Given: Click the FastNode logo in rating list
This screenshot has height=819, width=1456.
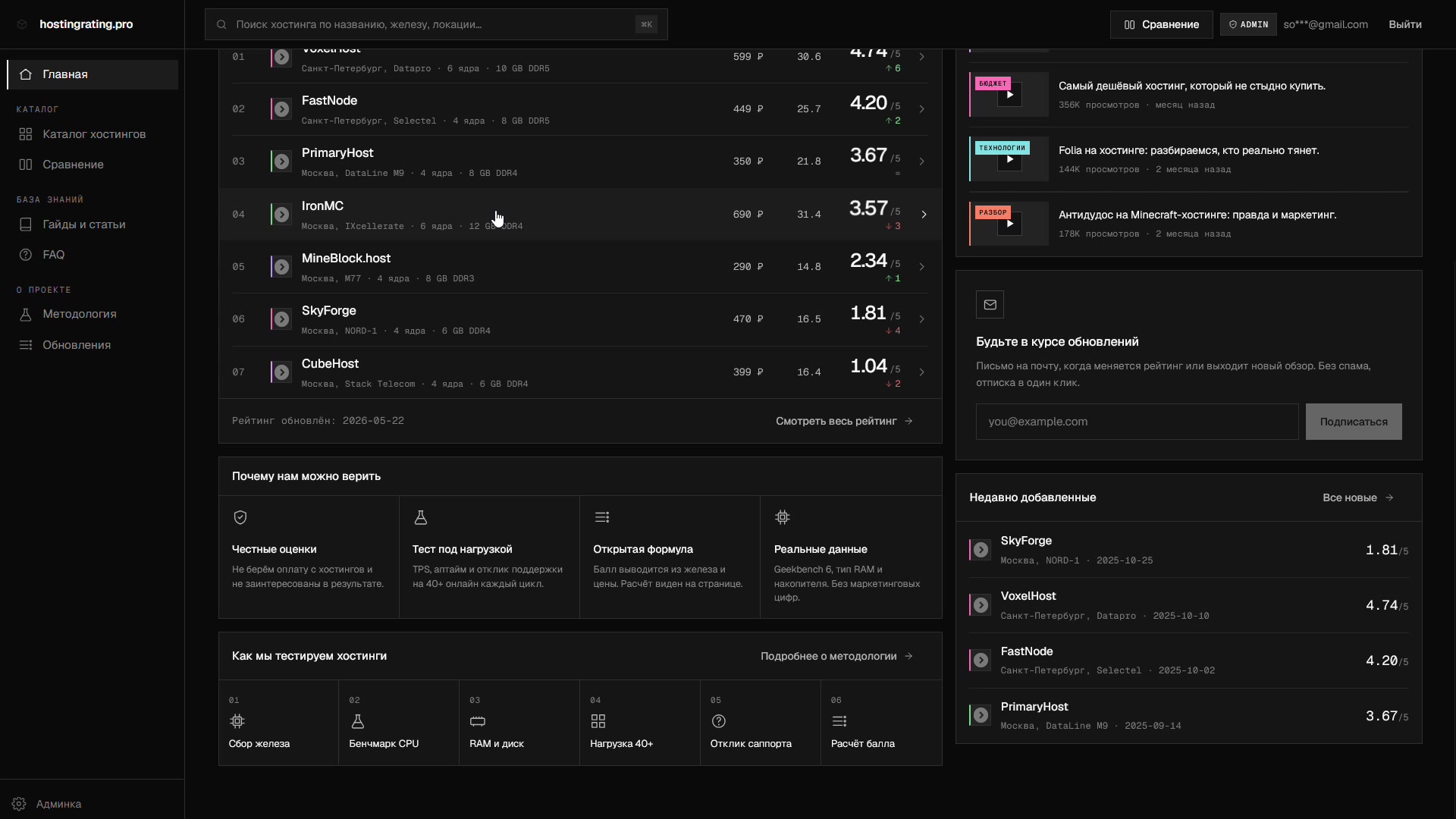Looking at the screenshot, I should [x=281, y=109].
